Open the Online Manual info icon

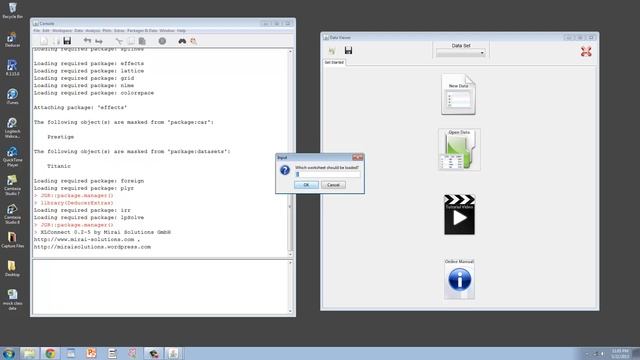click(x=460, y=279)
